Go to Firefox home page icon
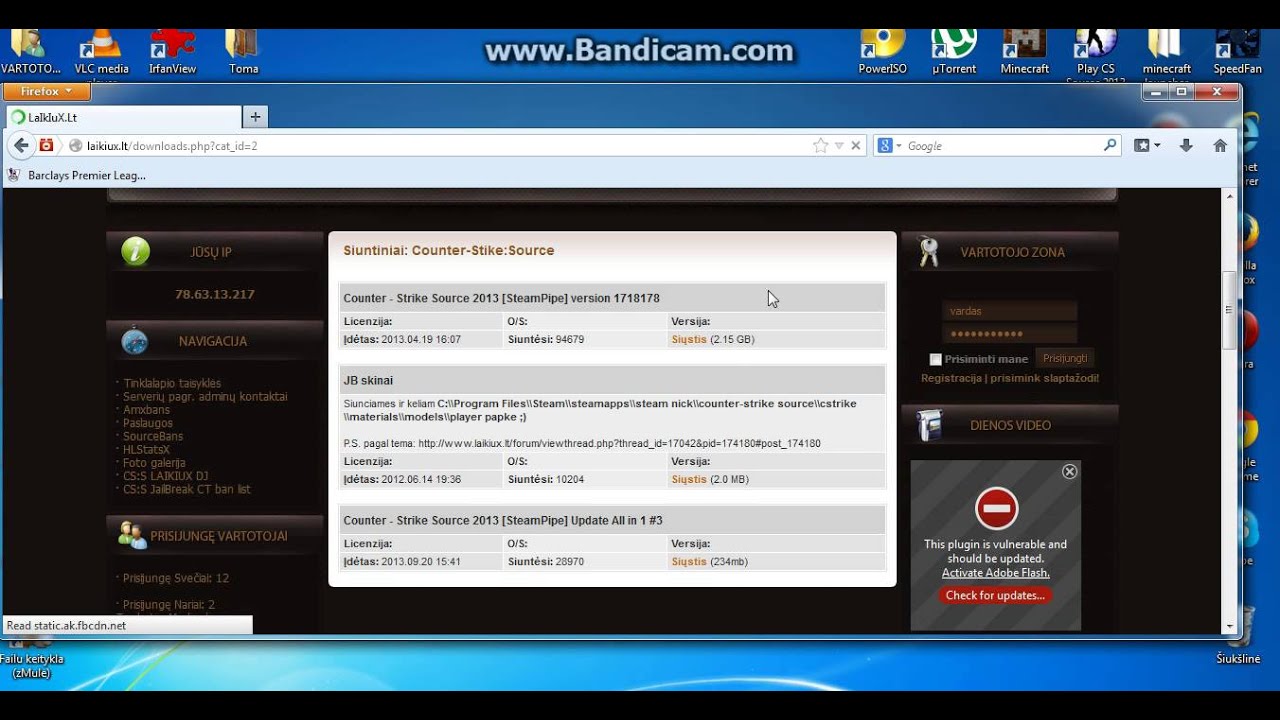The width and height of the screenshot is (1280, 720). (x=1220, y=145)
